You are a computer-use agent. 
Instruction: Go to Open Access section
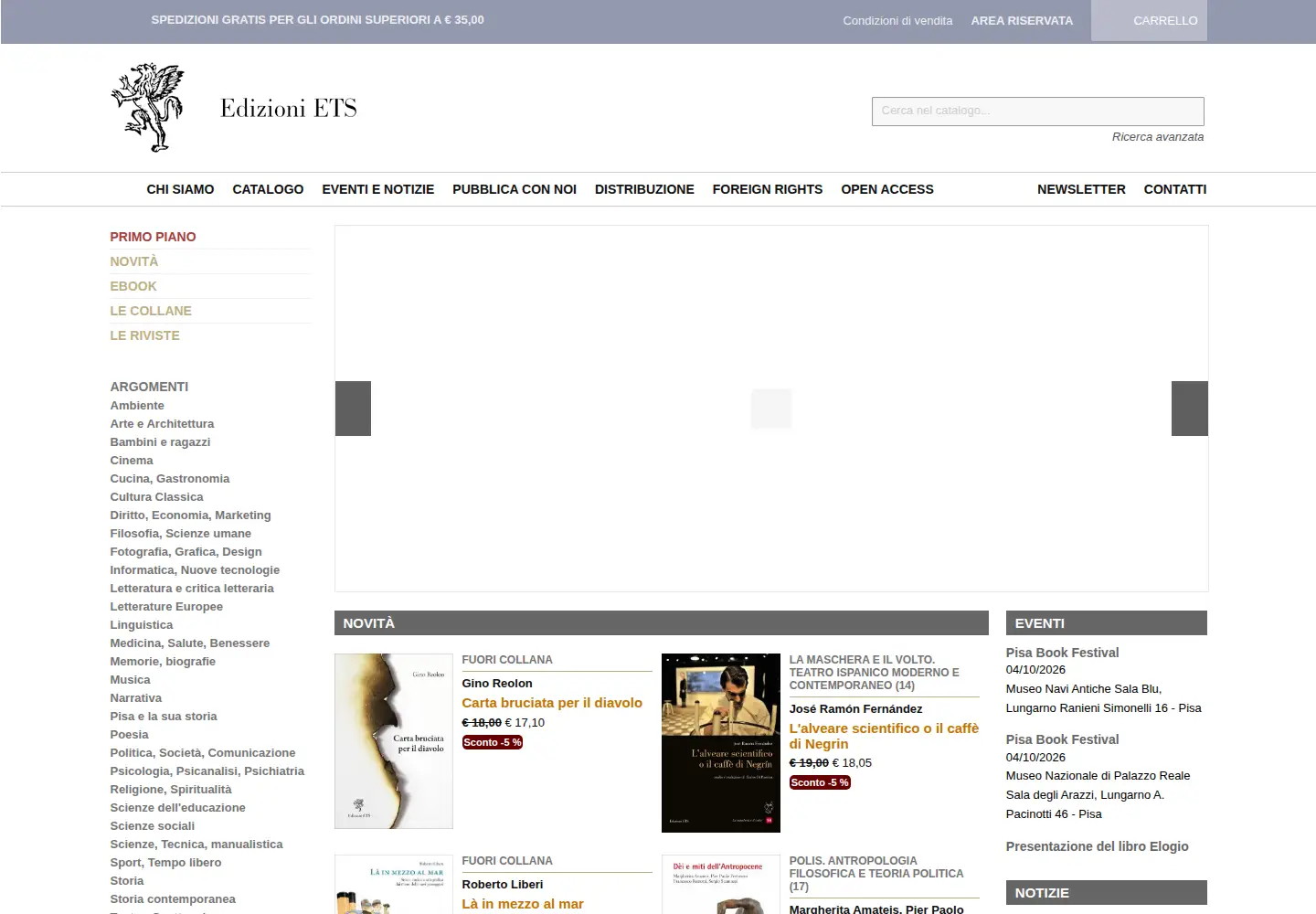click(x=887, y=189)
